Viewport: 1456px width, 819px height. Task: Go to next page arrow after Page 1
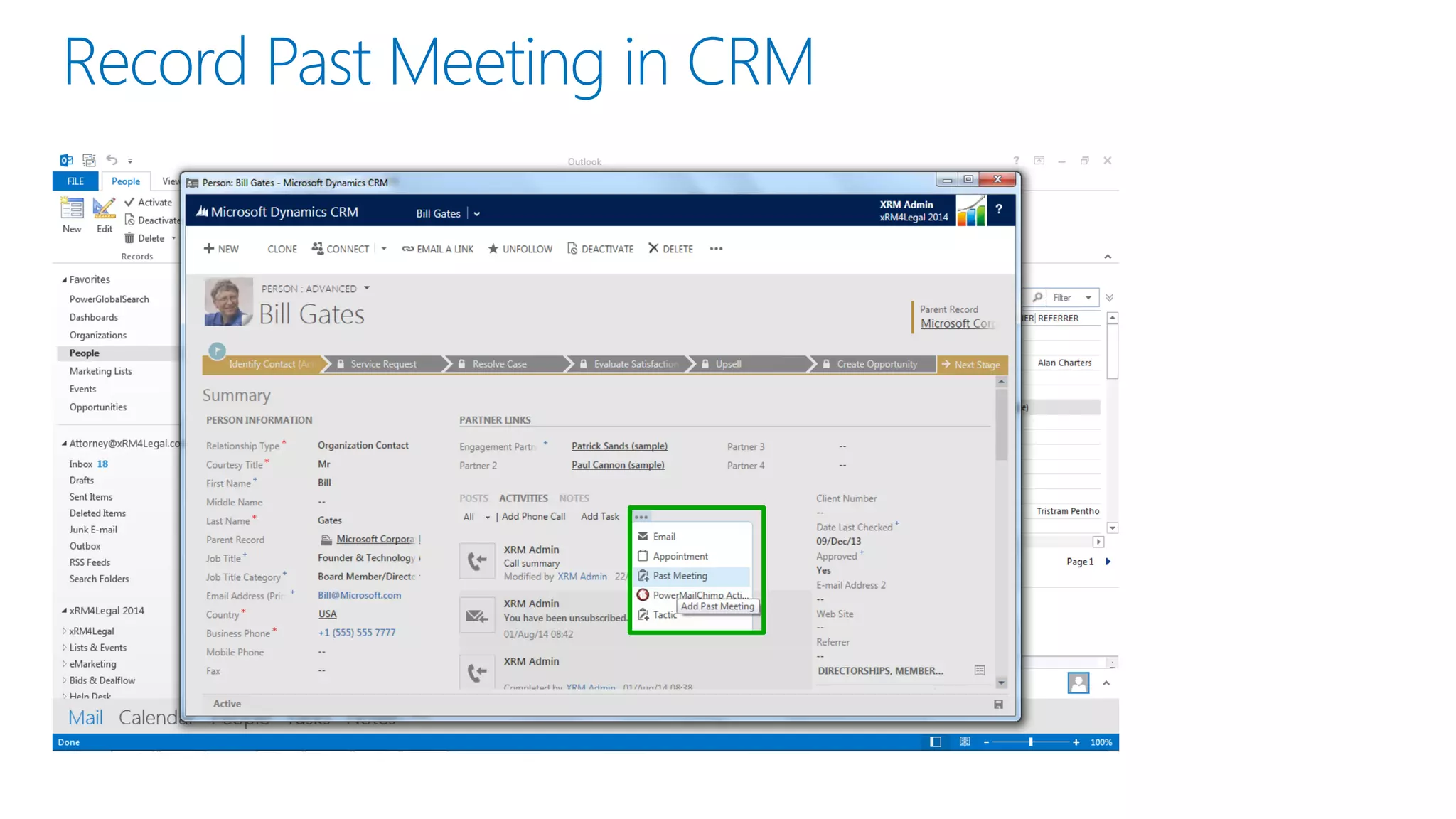tap(1108, 562)
